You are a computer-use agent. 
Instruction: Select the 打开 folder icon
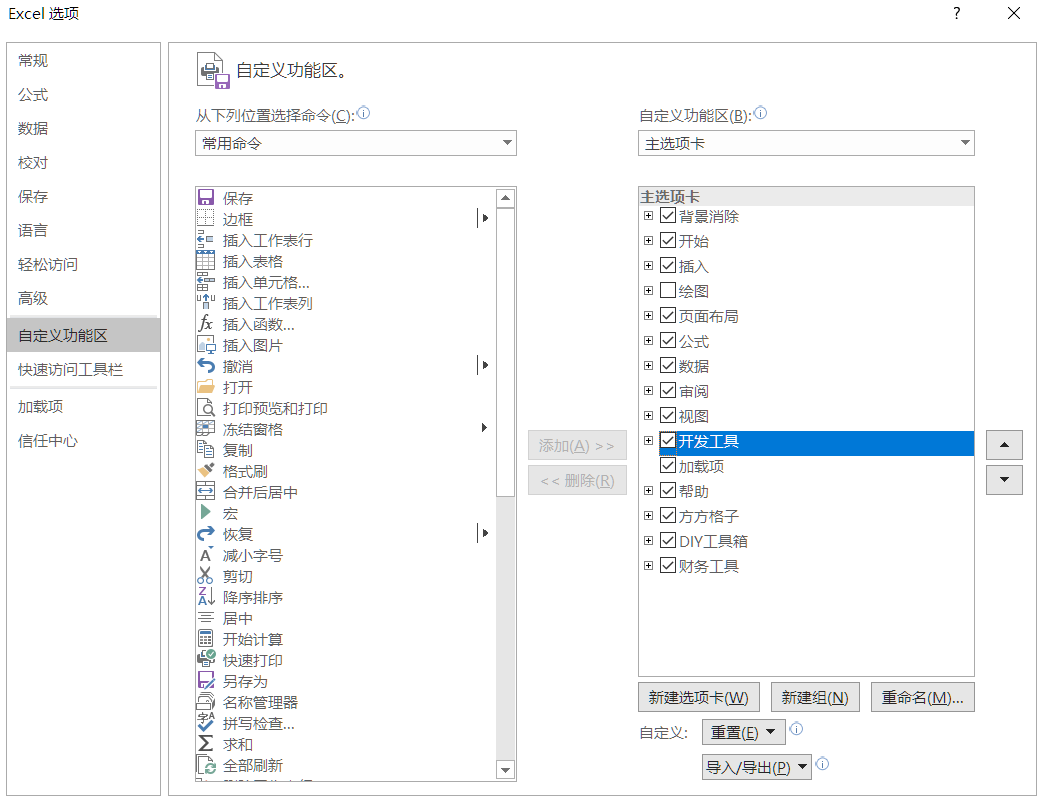tap(206, 387)
